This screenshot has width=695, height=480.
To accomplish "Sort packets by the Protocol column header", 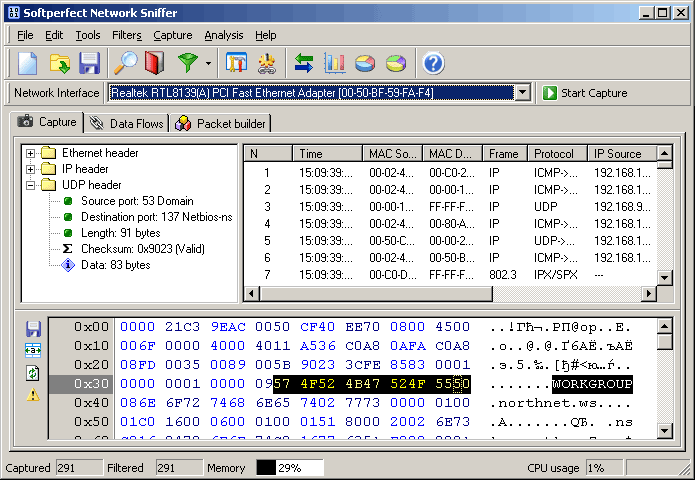I will point(554,154).
